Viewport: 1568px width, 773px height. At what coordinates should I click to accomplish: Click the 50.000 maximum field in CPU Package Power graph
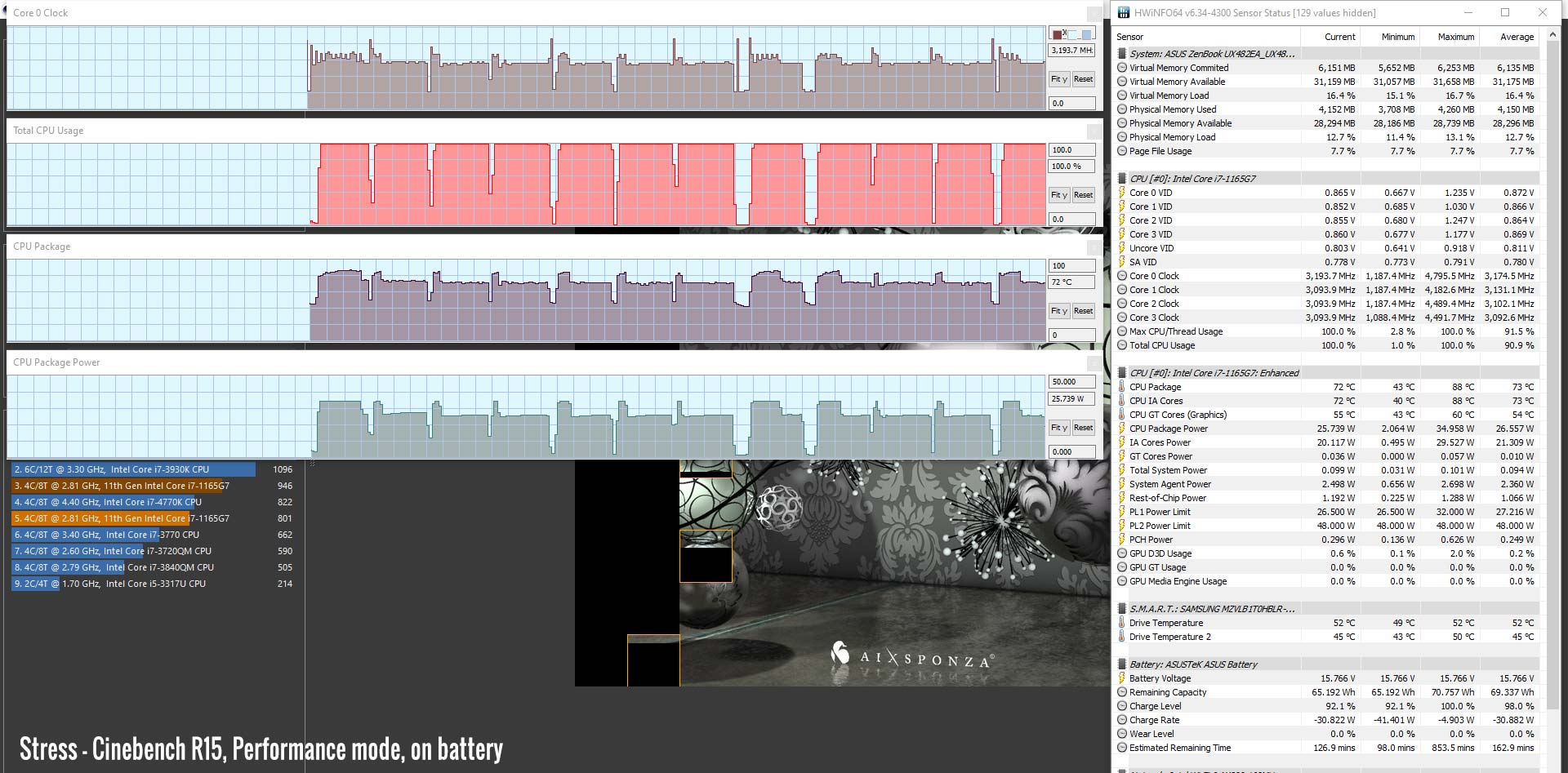[x=1071, y=382]
